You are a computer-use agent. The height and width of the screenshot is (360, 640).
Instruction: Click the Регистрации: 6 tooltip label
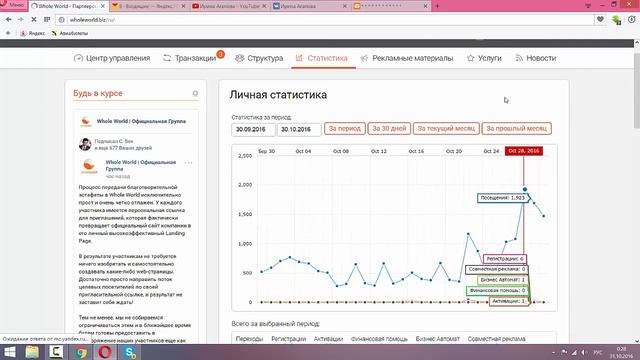[504, 259]
